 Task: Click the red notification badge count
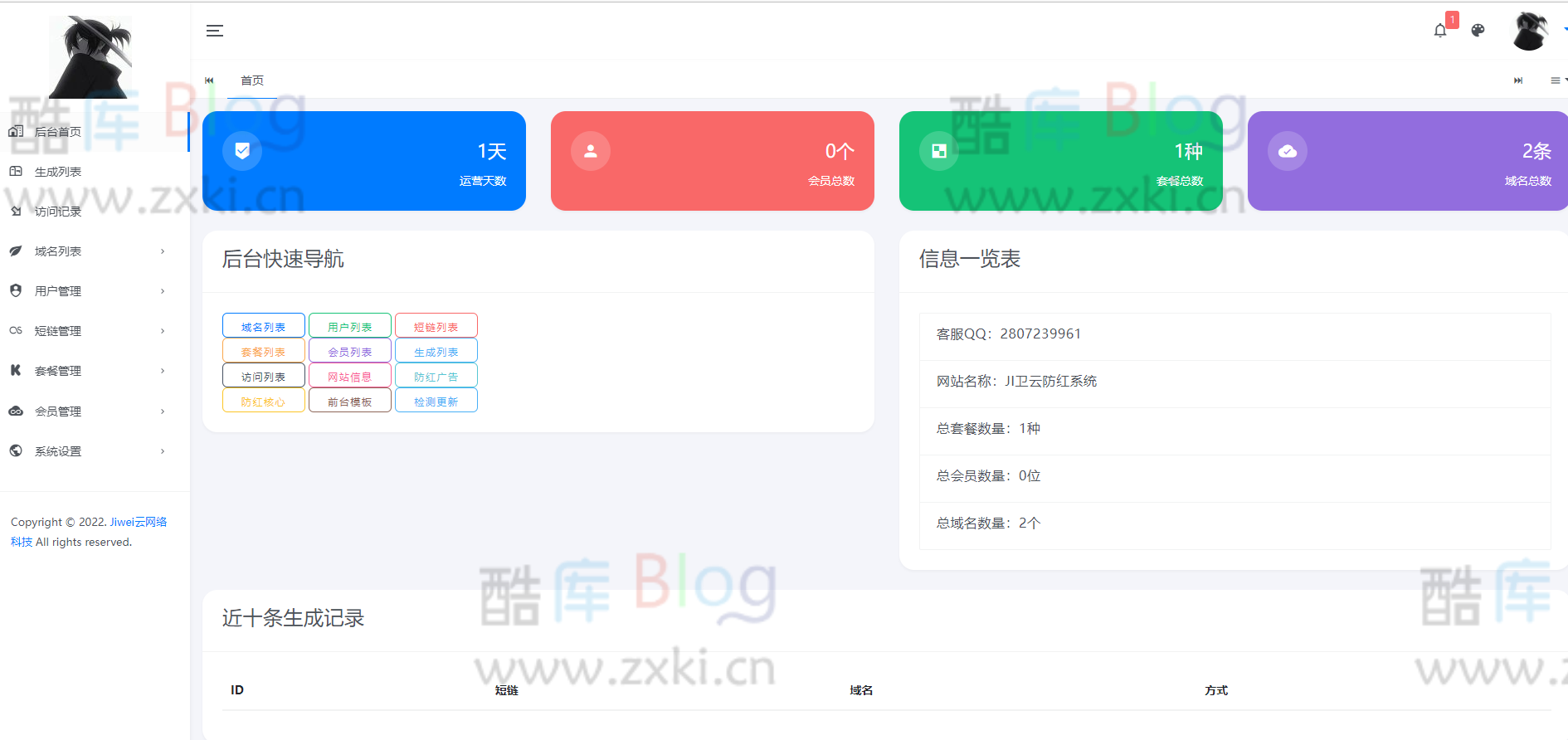[1452, 20]
